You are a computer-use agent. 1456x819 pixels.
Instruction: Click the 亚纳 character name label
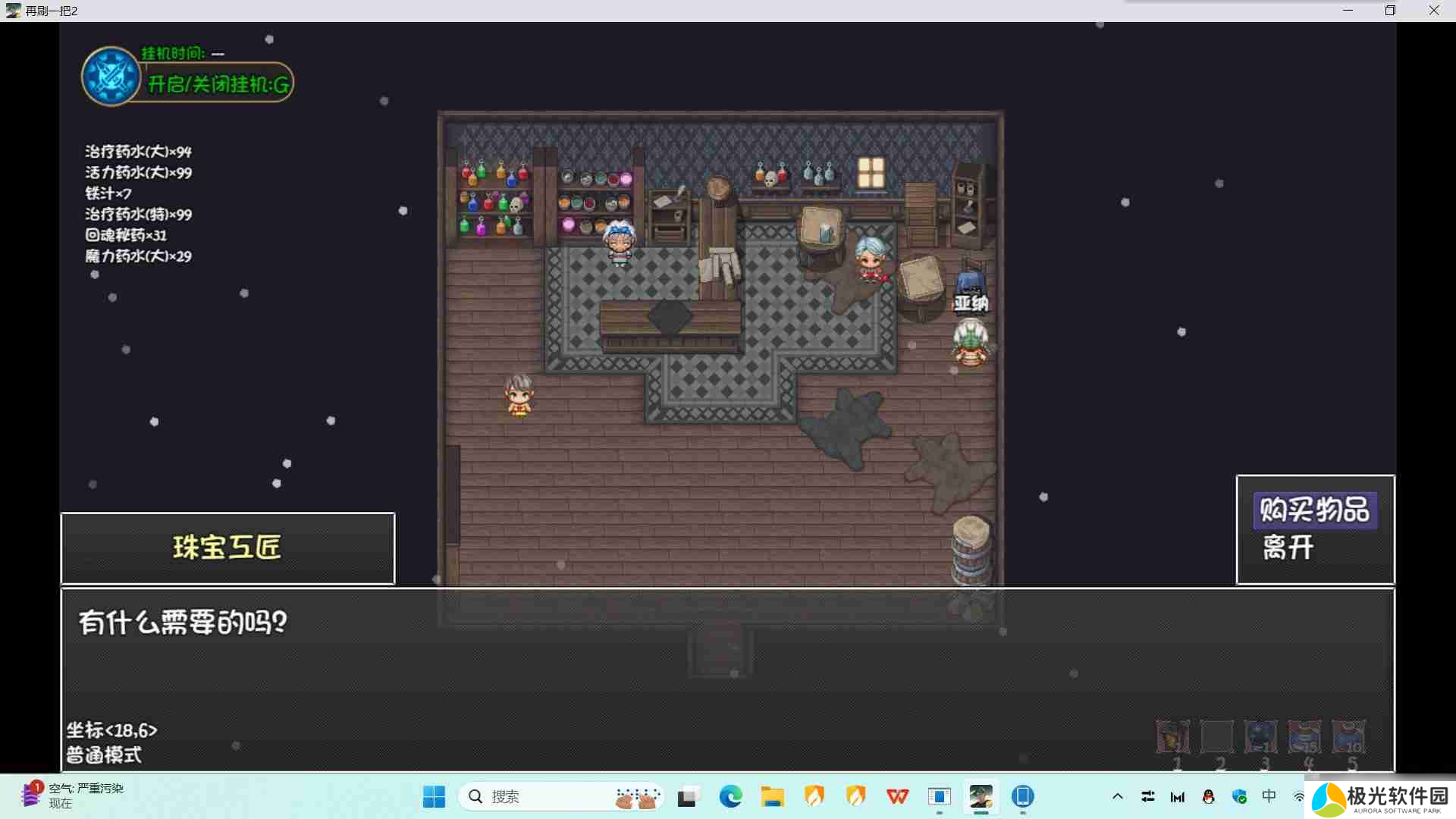coord(971,304)
